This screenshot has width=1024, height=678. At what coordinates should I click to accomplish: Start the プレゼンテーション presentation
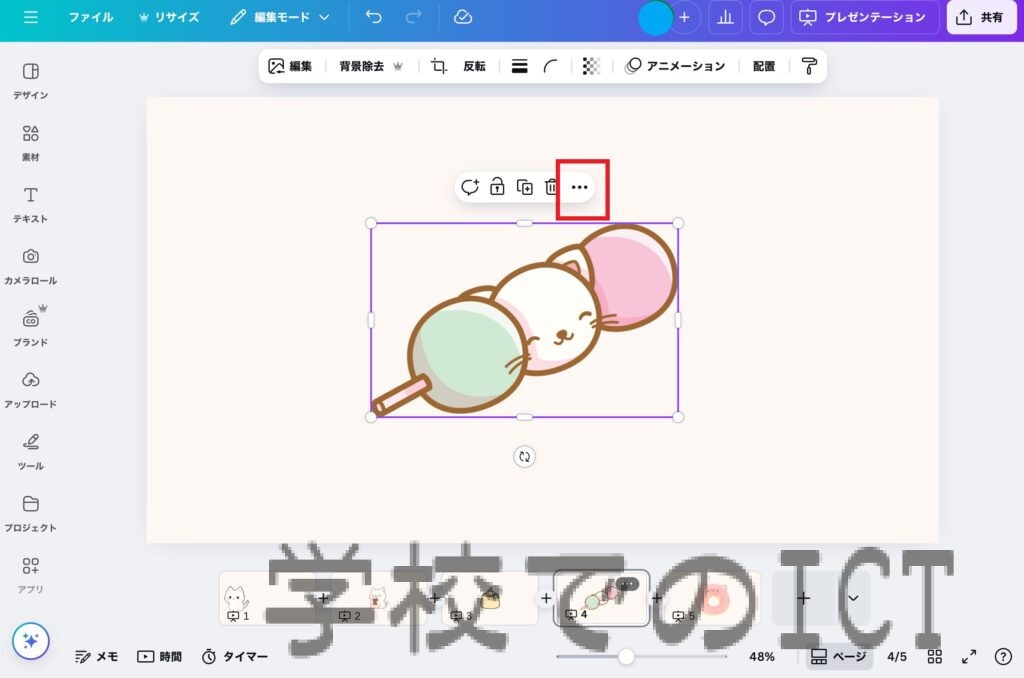pyautogui.click(x=865, y=18)
